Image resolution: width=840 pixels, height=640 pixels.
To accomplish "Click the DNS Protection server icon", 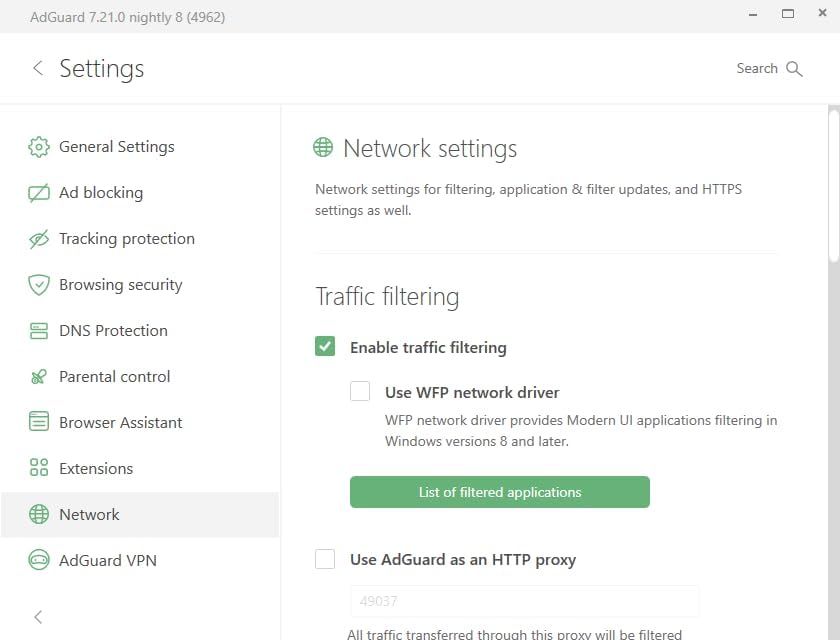I will (39, 331).
